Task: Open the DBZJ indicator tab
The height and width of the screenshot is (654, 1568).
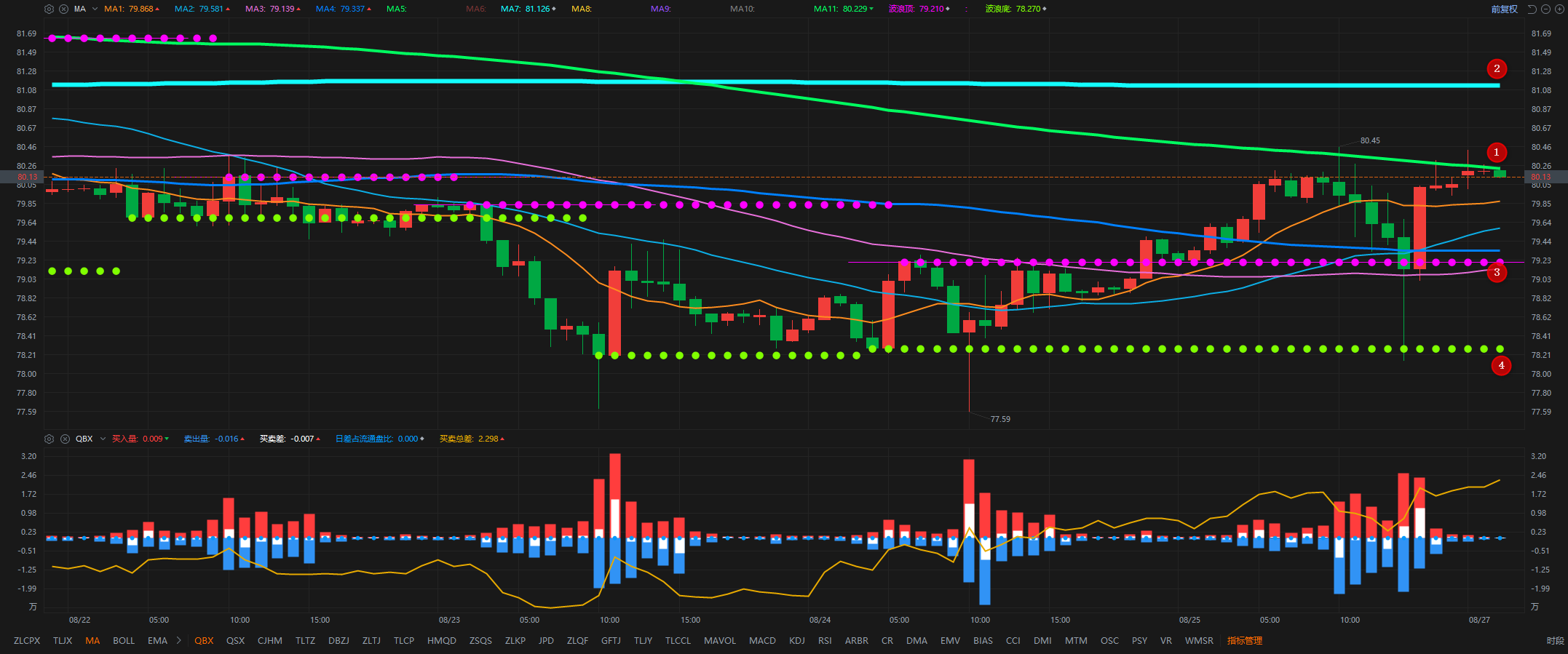Action: tap(338, 640)
